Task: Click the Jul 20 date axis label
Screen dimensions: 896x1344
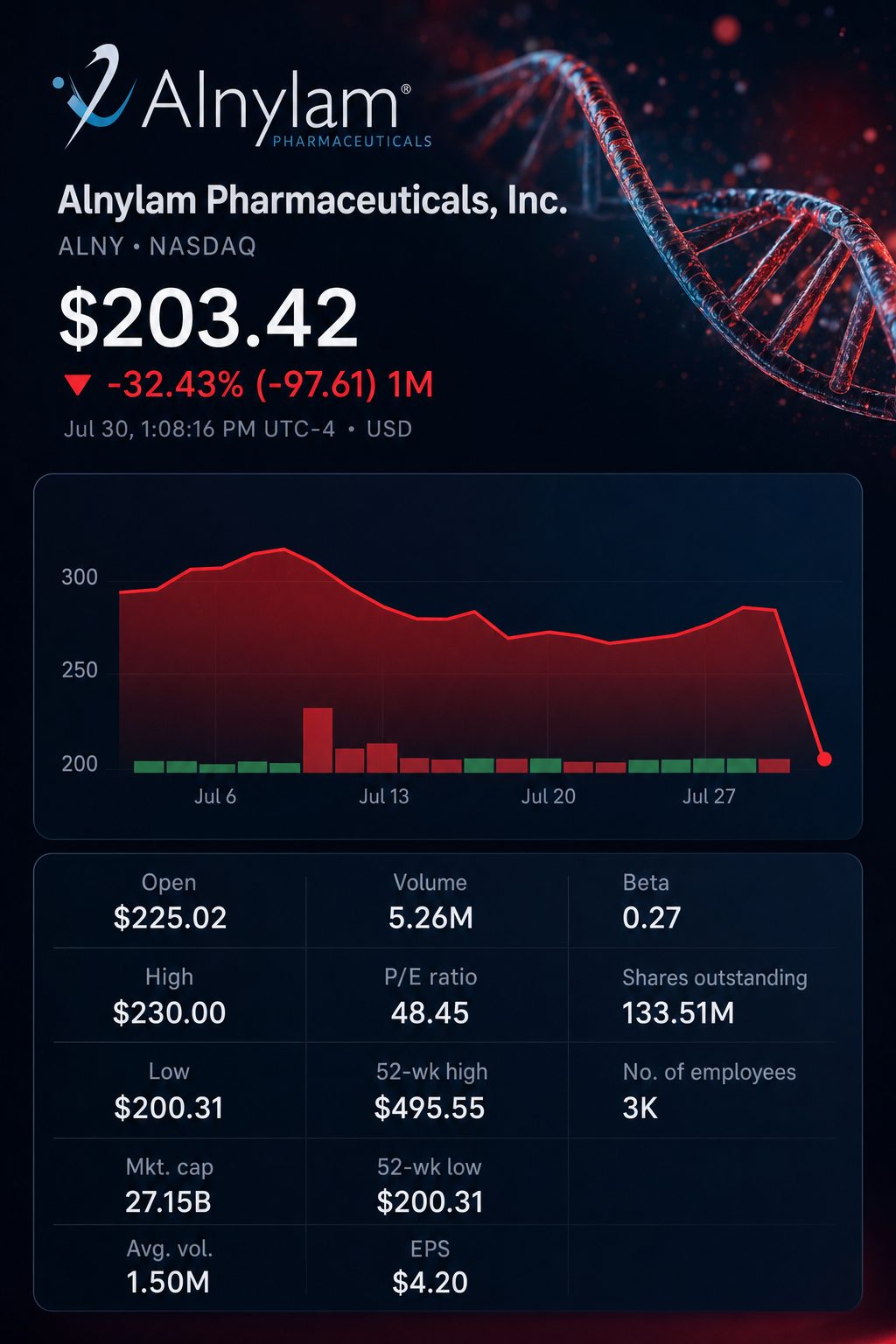Action: tap(549, 796)
